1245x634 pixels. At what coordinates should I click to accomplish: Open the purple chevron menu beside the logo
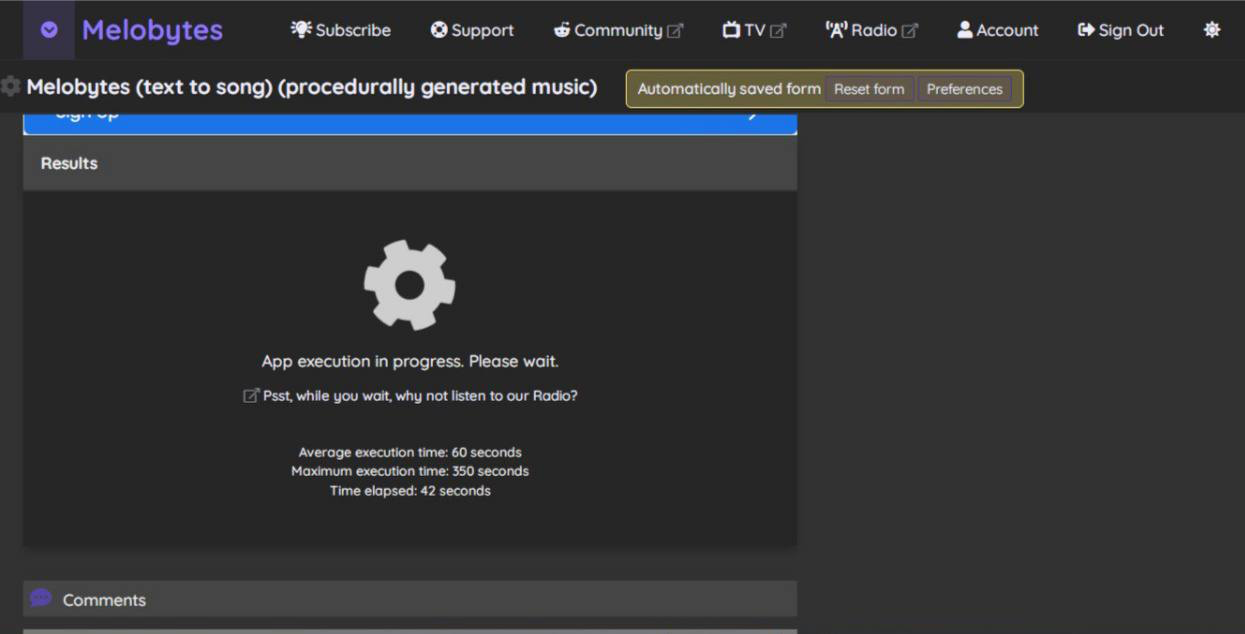tap(49, 30)
